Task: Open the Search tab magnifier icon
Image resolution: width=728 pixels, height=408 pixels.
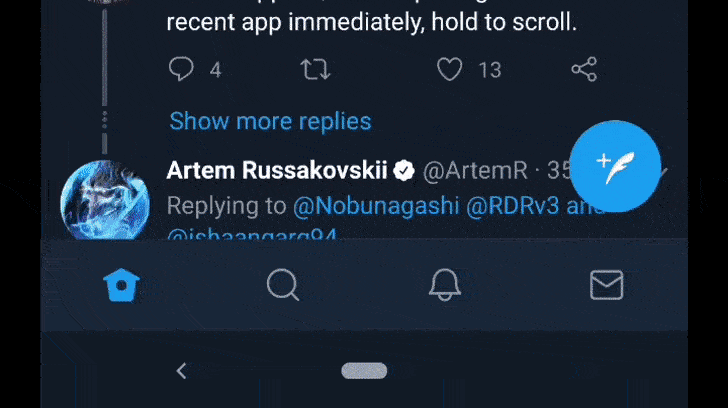Action: (x=283, y=285)
